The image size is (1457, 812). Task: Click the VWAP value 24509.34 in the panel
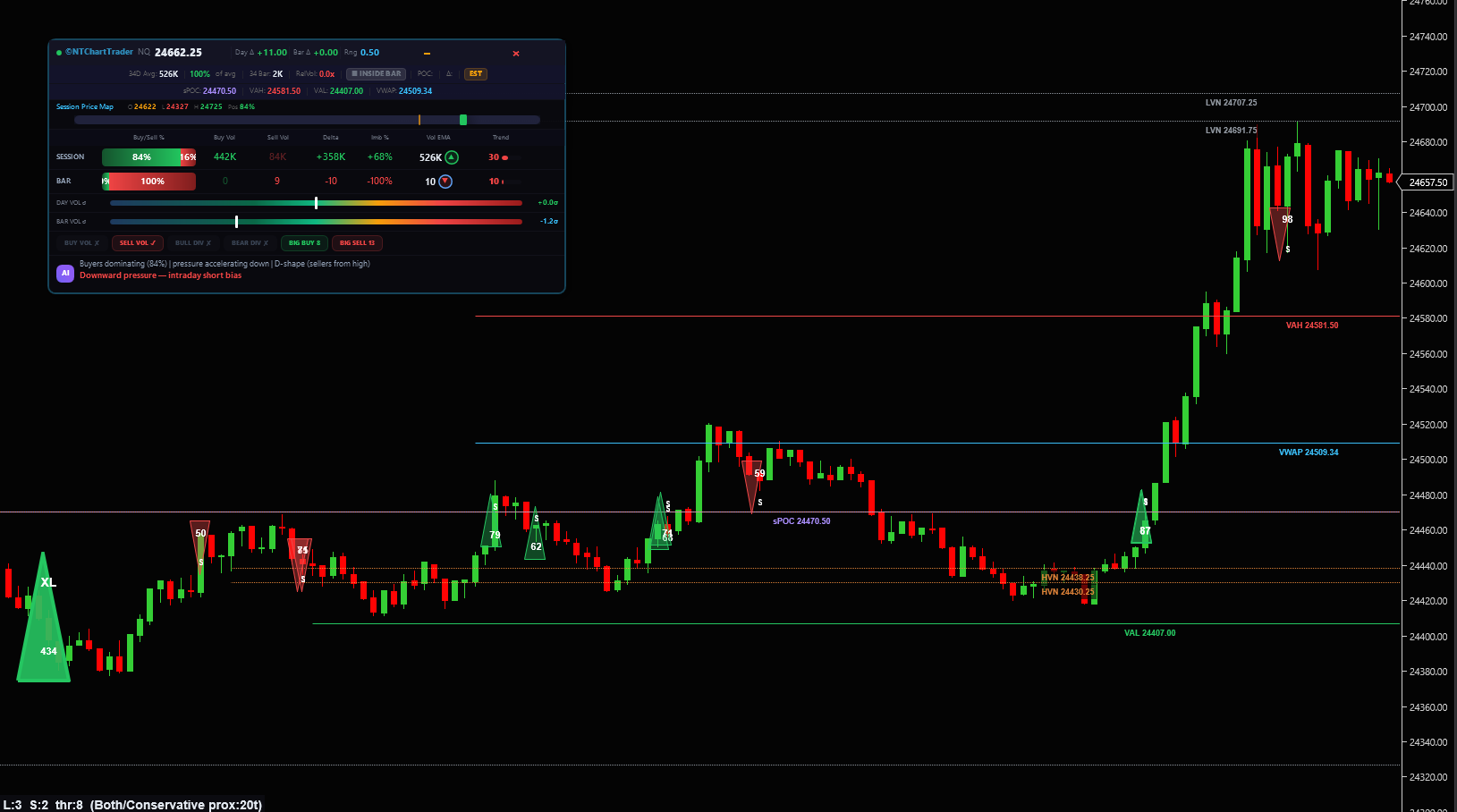point(415,91)
